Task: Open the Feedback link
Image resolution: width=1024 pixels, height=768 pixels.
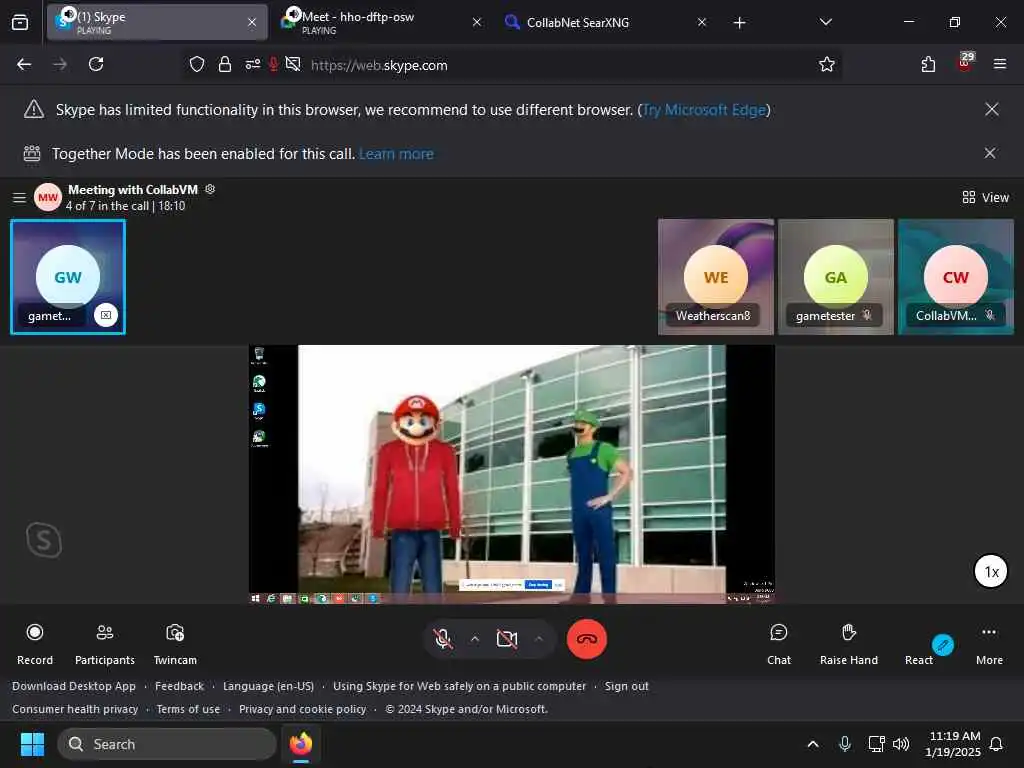Action: coord(180,686)
